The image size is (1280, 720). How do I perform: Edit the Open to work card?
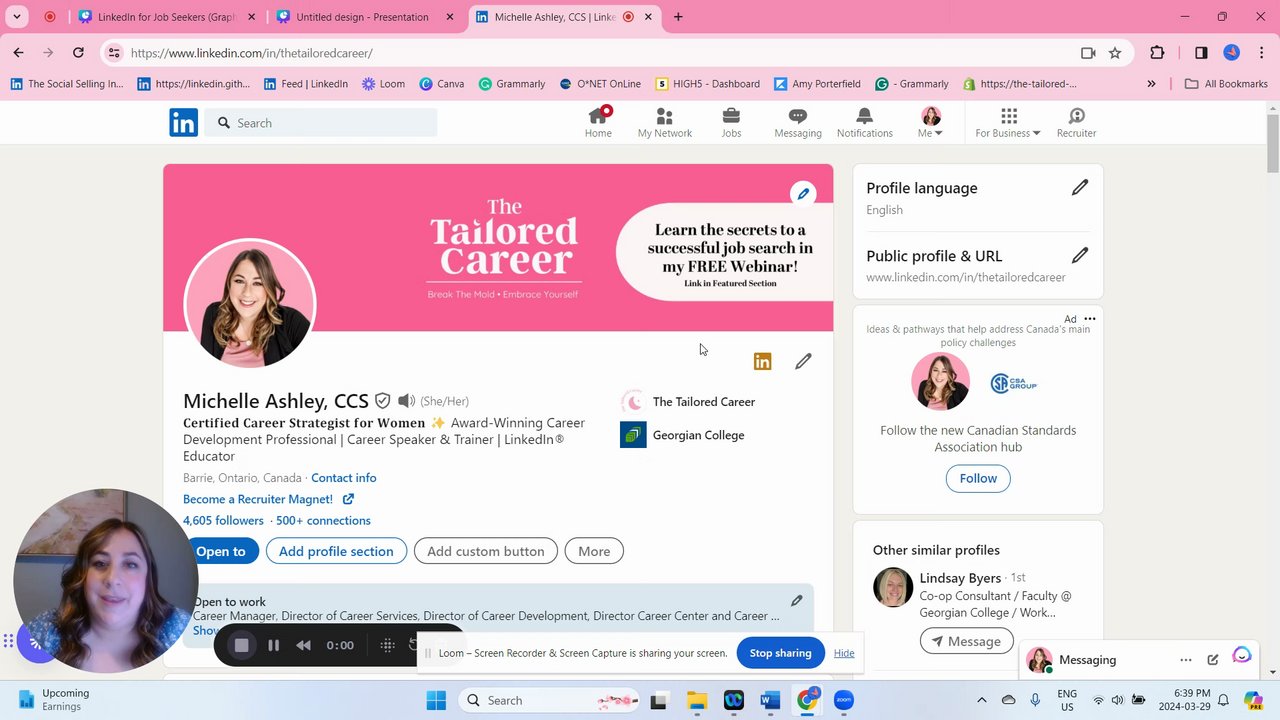(797, 601)
